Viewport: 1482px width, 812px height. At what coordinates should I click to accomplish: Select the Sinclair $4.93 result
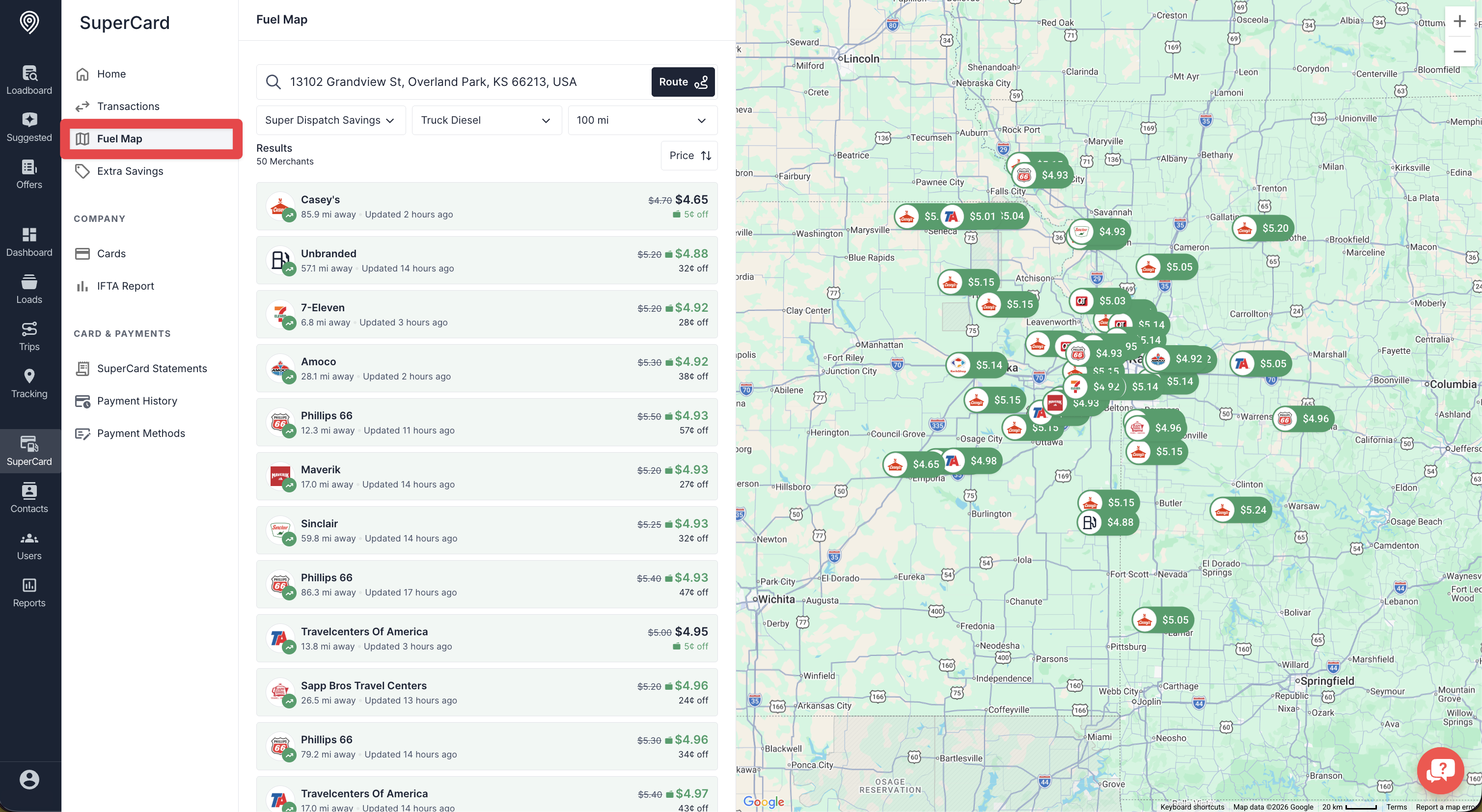coord(487,531)
